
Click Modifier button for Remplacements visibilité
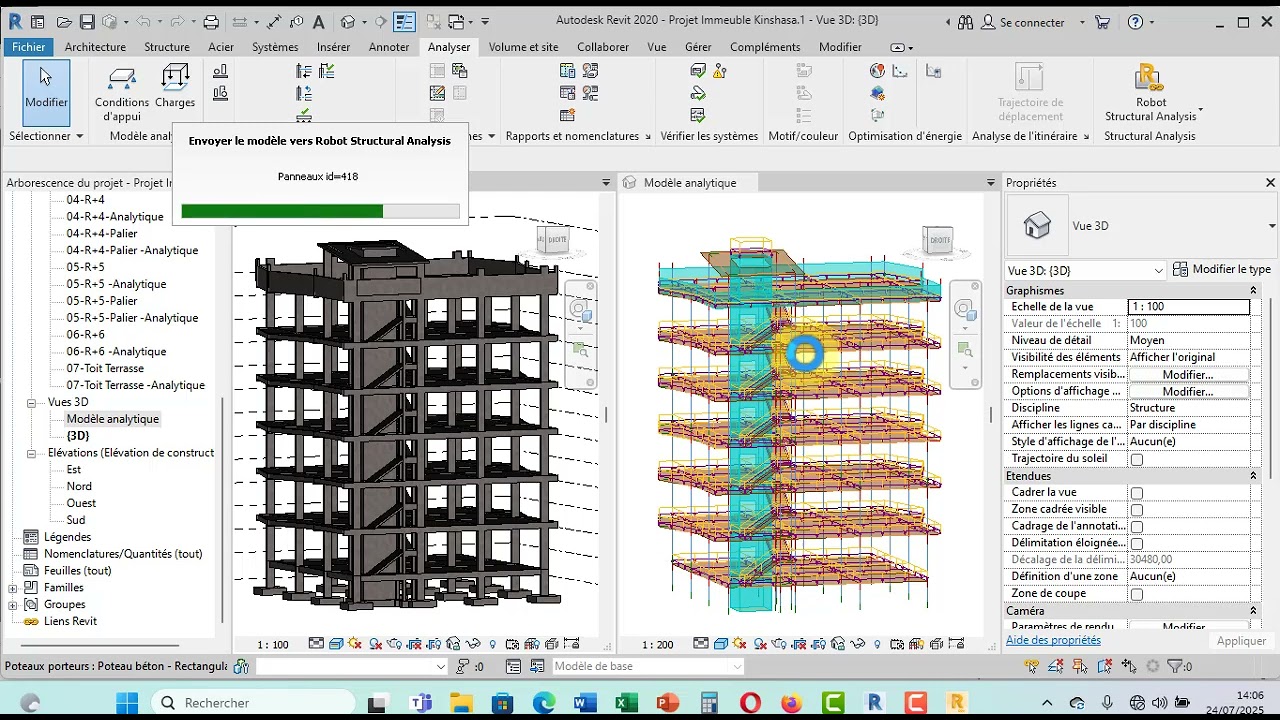point(1188,375)
